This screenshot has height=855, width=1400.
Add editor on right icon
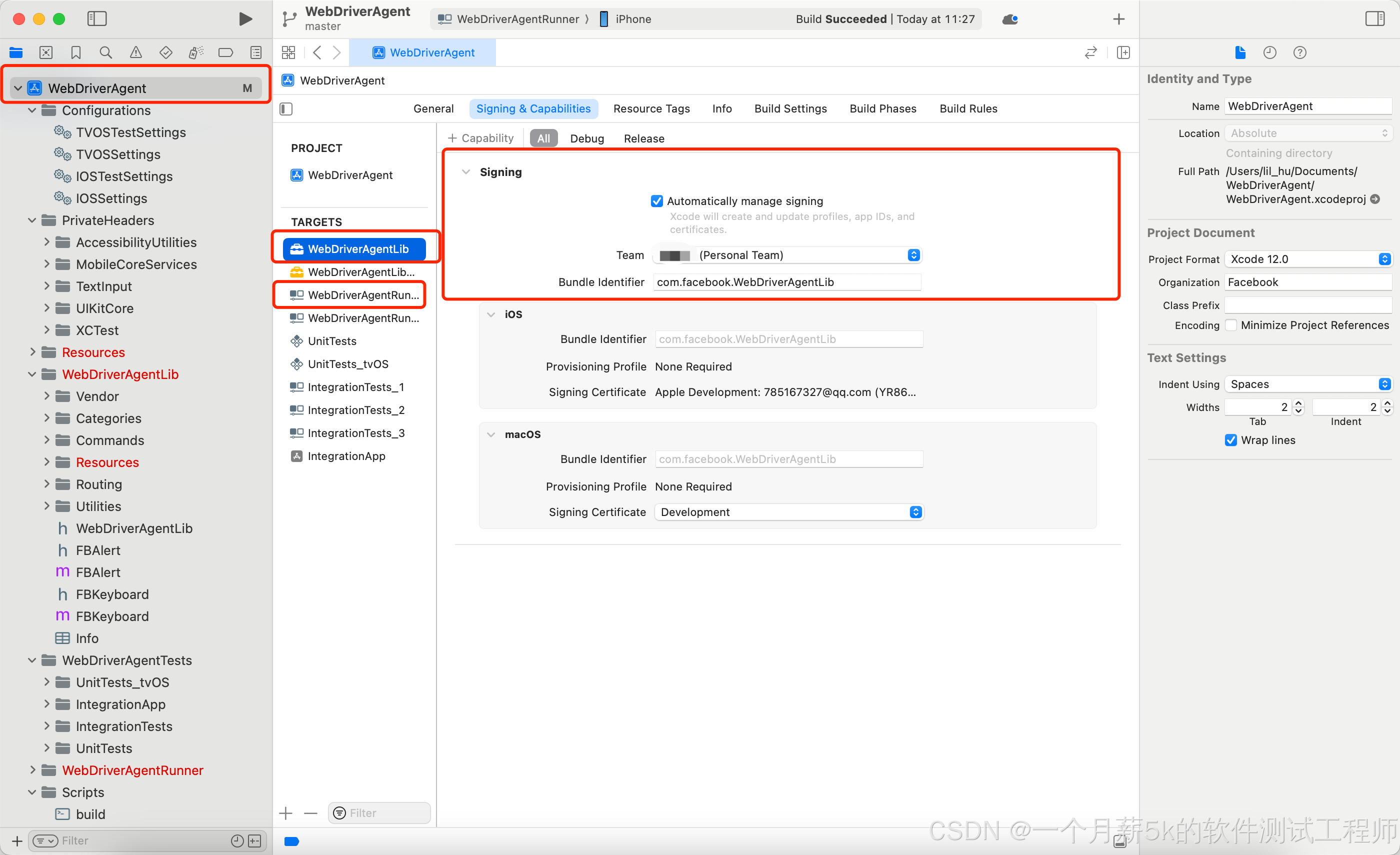coord(1123,53)
